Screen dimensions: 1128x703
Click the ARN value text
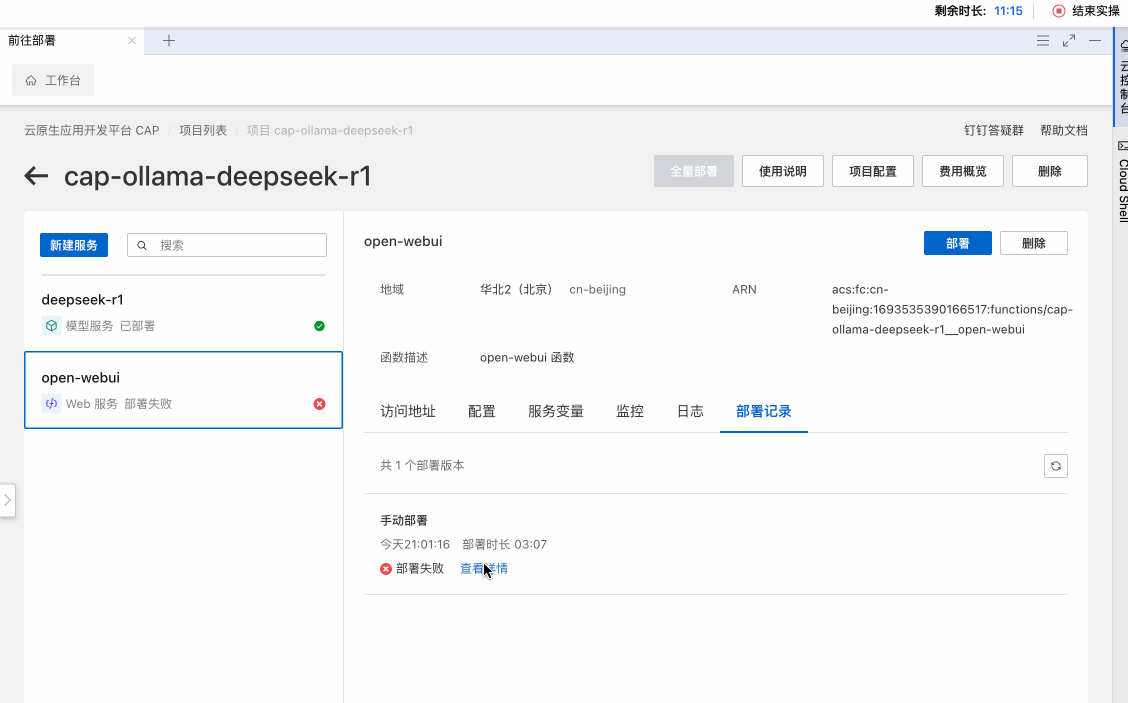(952, 309)
